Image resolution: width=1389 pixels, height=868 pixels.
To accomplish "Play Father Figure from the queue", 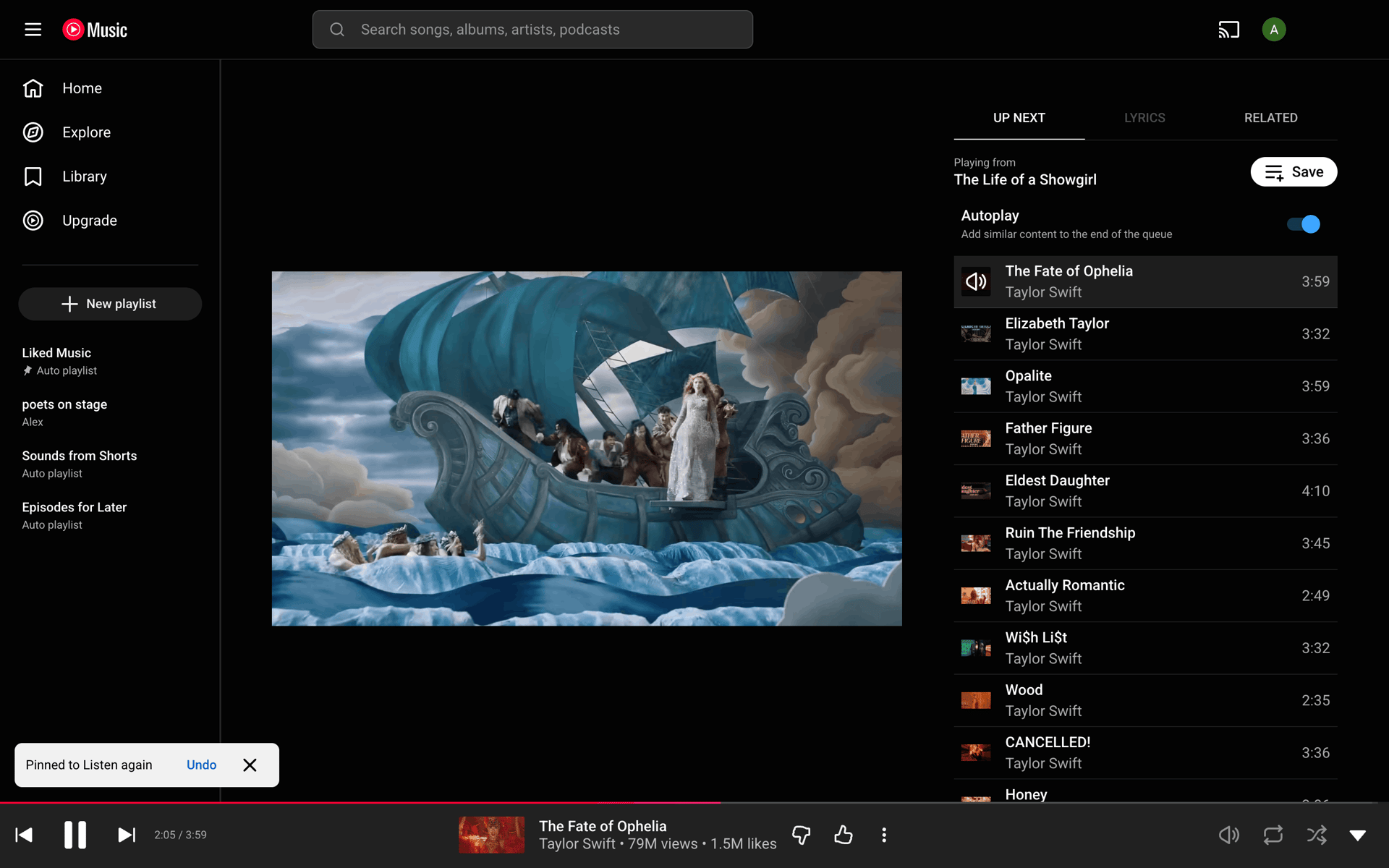I will tap(1145, 439).
